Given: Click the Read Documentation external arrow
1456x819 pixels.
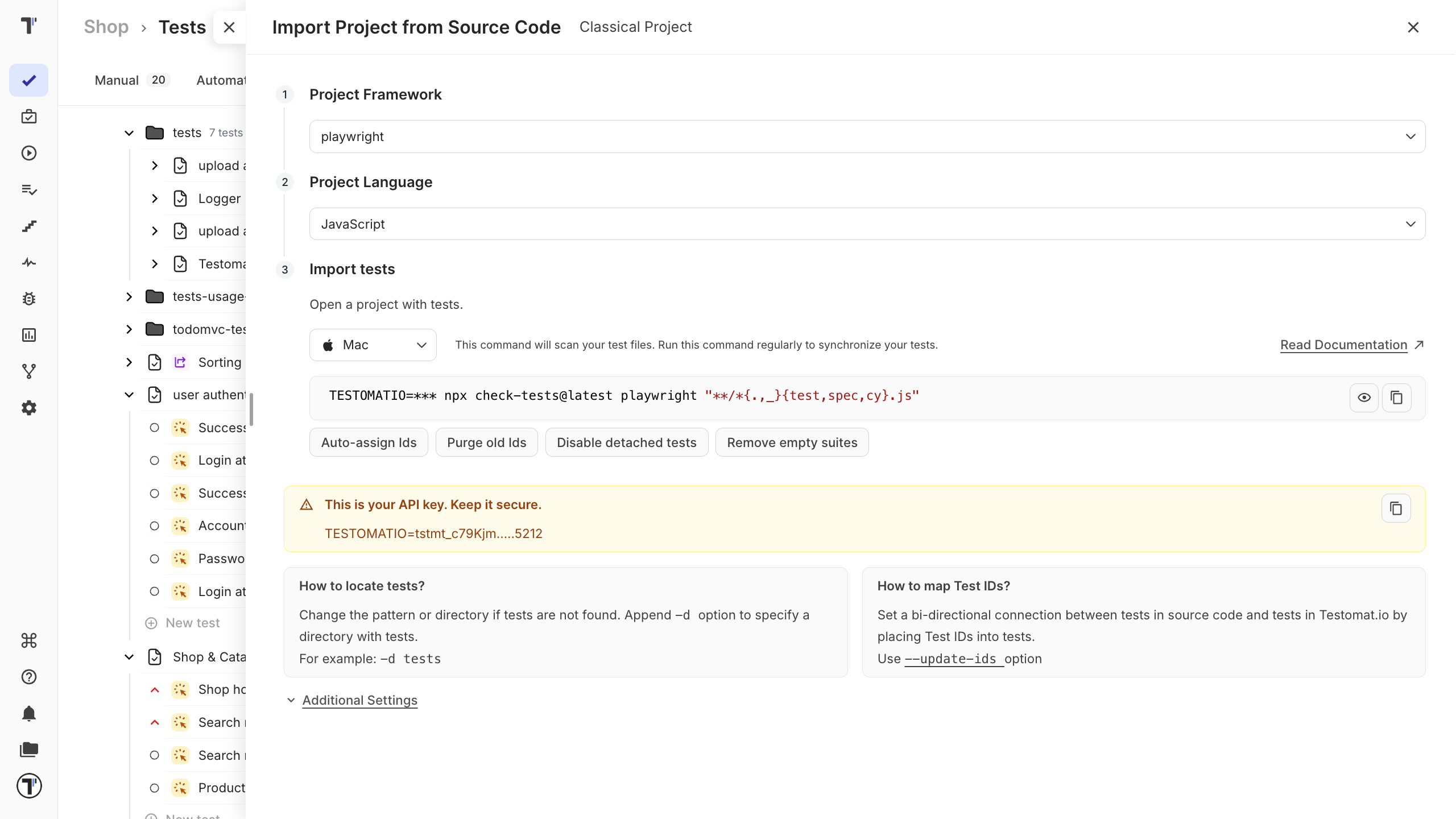Looking at the screenshot, I should (1420, 345).
